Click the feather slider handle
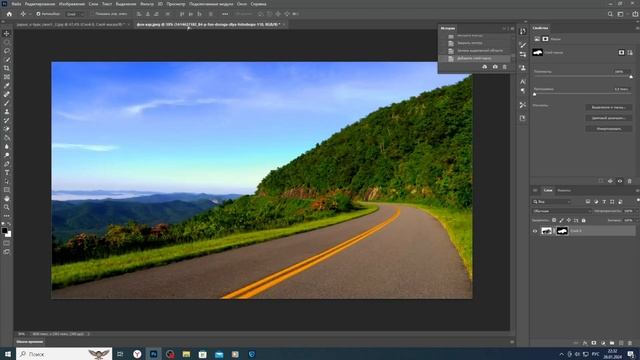640x360 pixels. point(535,94)
